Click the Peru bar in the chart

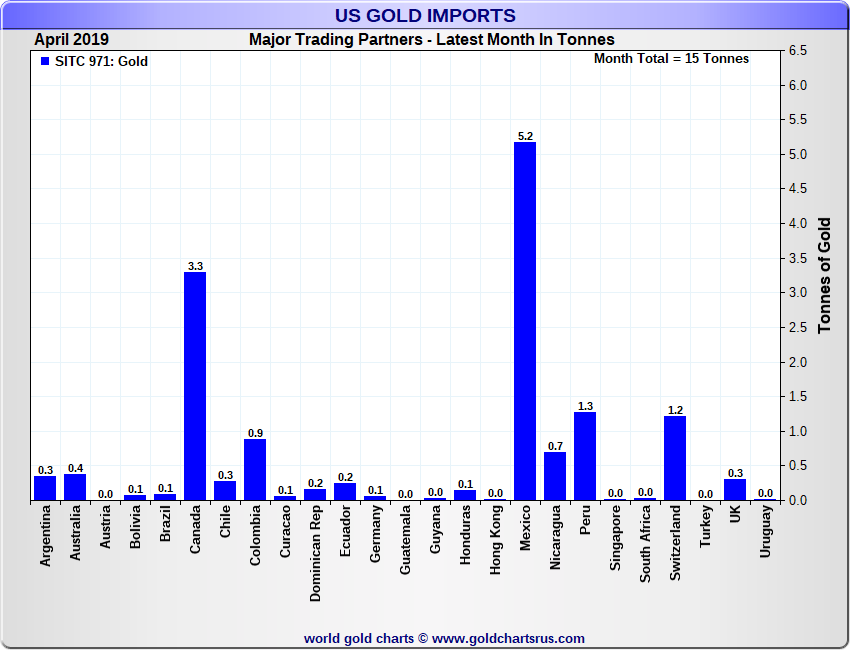click(585, 455)
